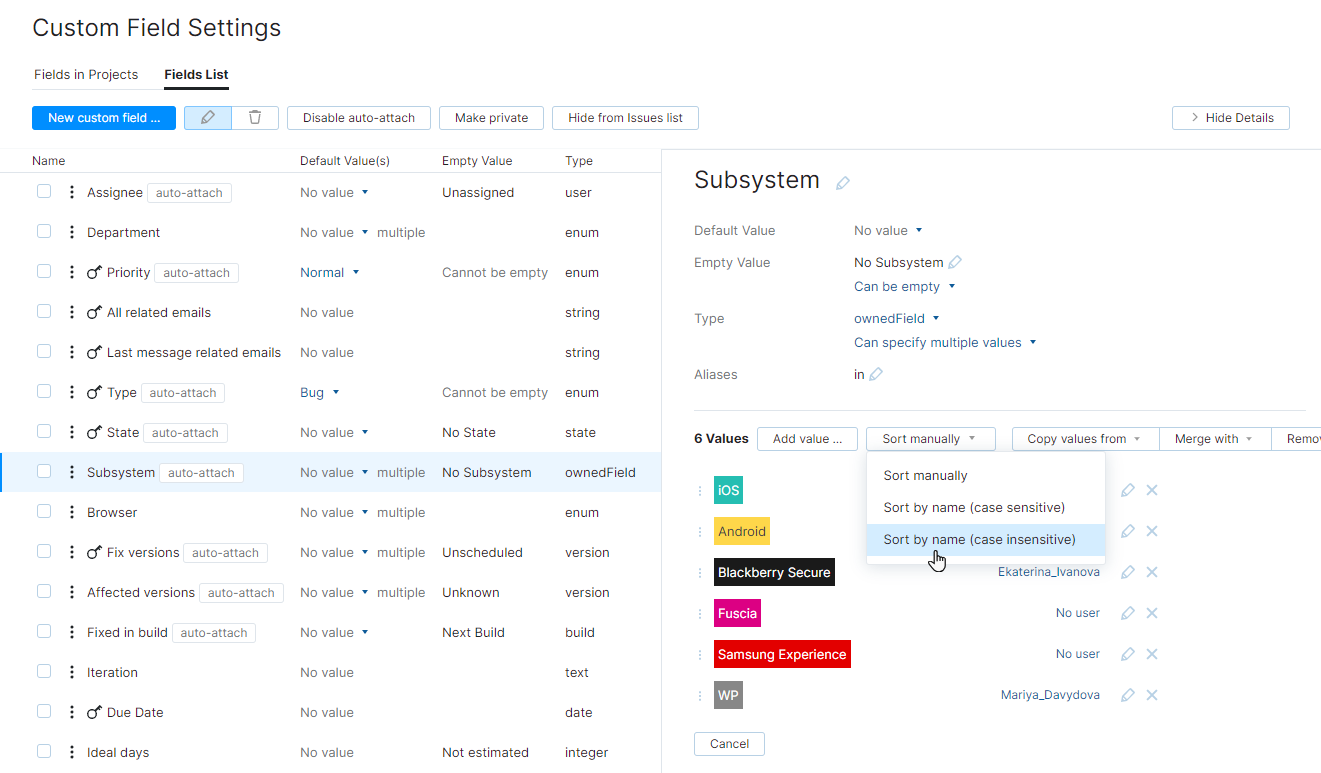Select the Browser field checkbox
The image size is (1321, 773).
tap(43, 511)
